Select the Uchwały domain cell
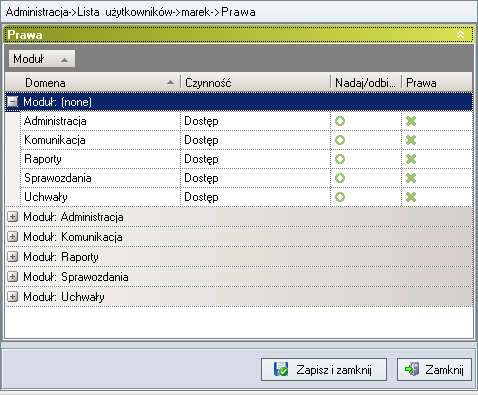 click(100, 197)
